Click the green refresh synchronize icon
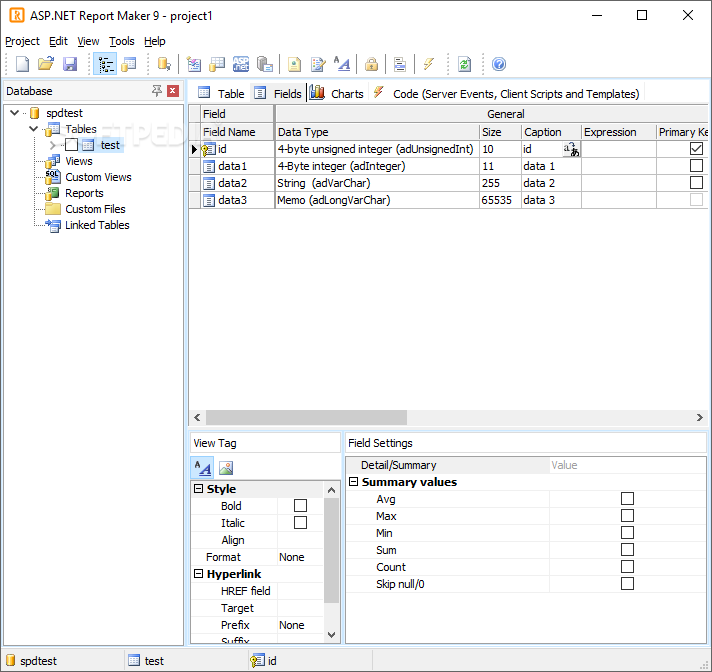Image resolution: width=712 pixels, height=672 pixels. (465, 64)
